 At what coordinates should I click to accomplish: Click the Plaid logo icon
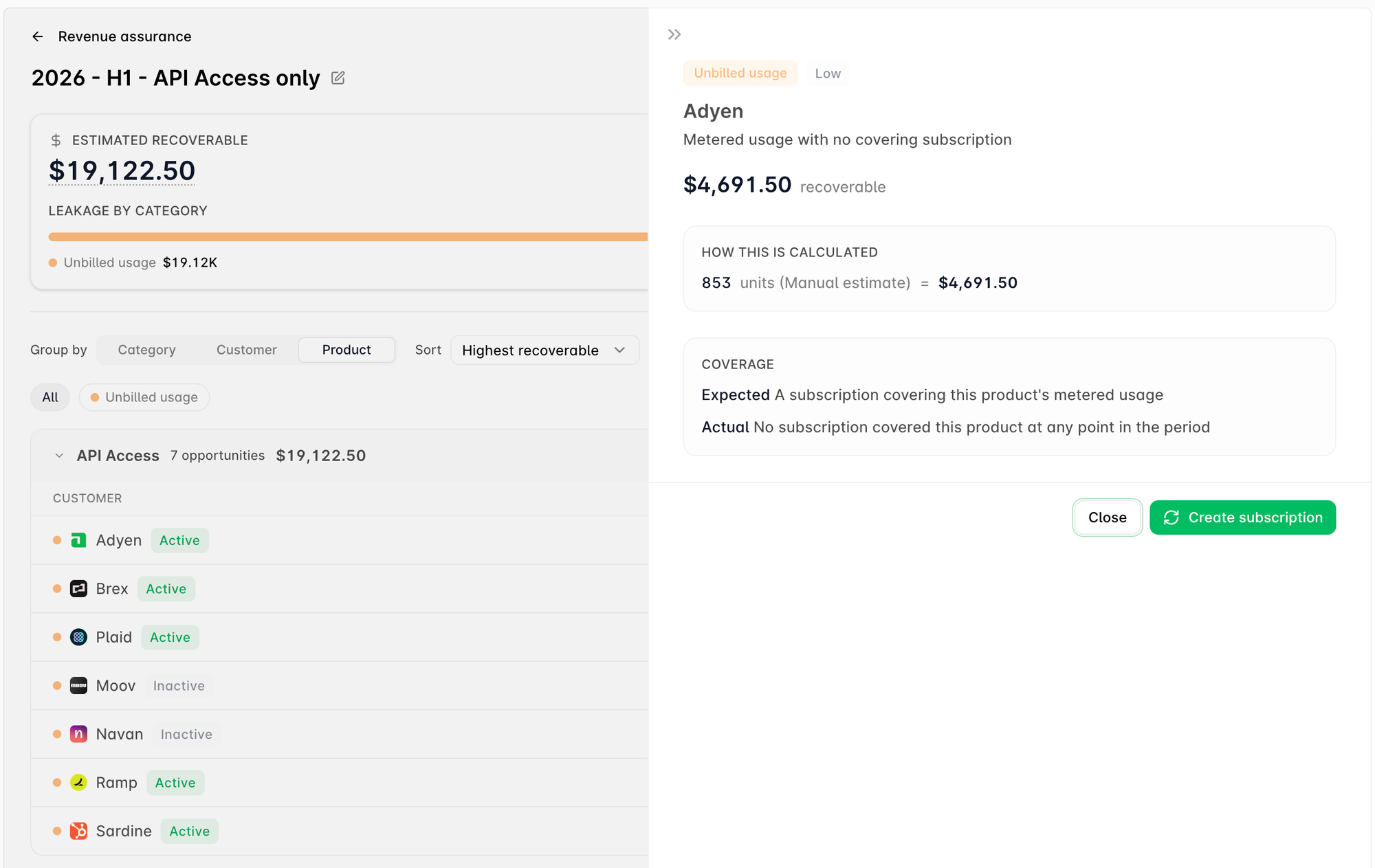[78, 637]
